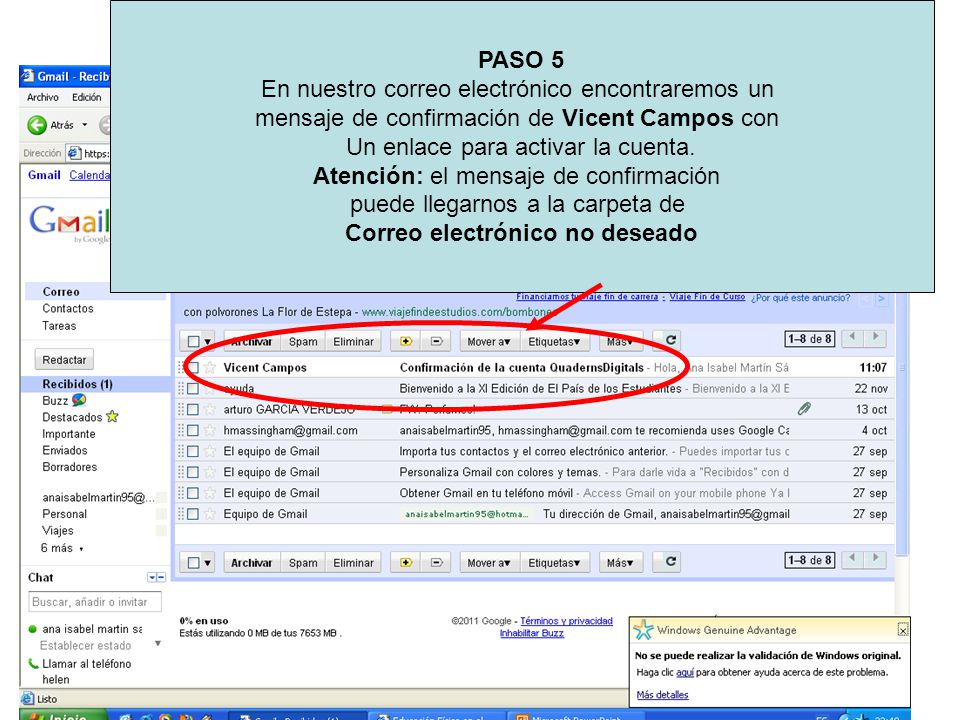This screenshot has height=720, width=960.
Task: Click the Inhabilitar Buzz link
Action: click(x=531, y=633)
